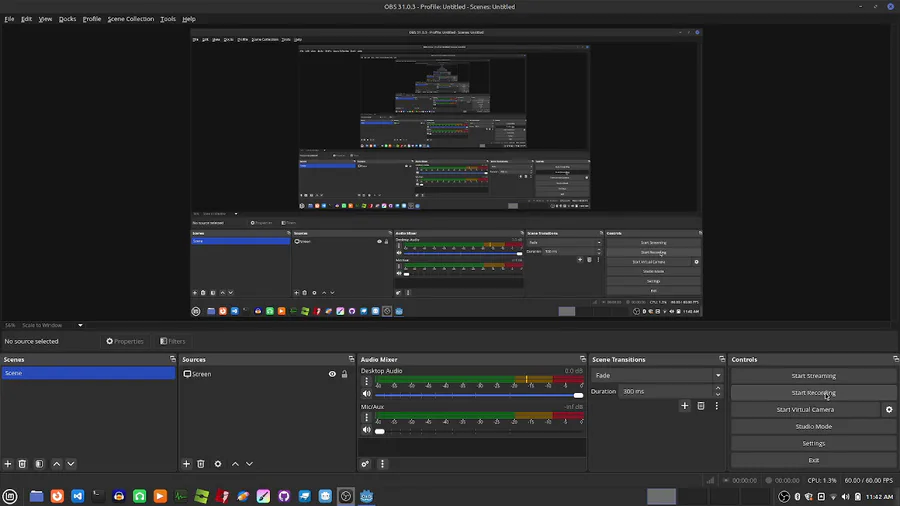Mute the Desktop Audio channel

click(x=367, y=394)
